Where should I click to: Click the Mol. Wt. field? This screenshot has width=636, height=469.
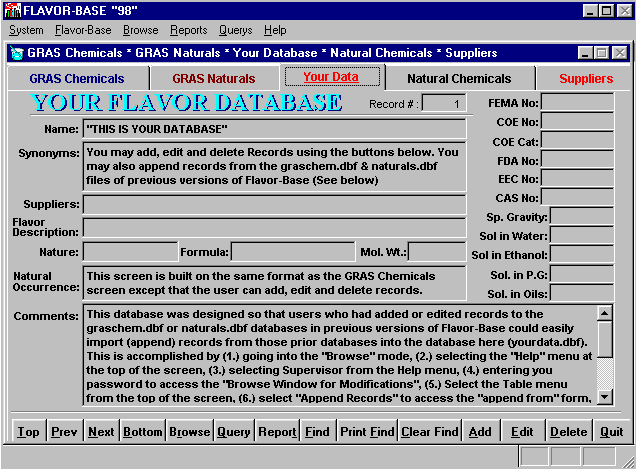click(x=437, y=252)
